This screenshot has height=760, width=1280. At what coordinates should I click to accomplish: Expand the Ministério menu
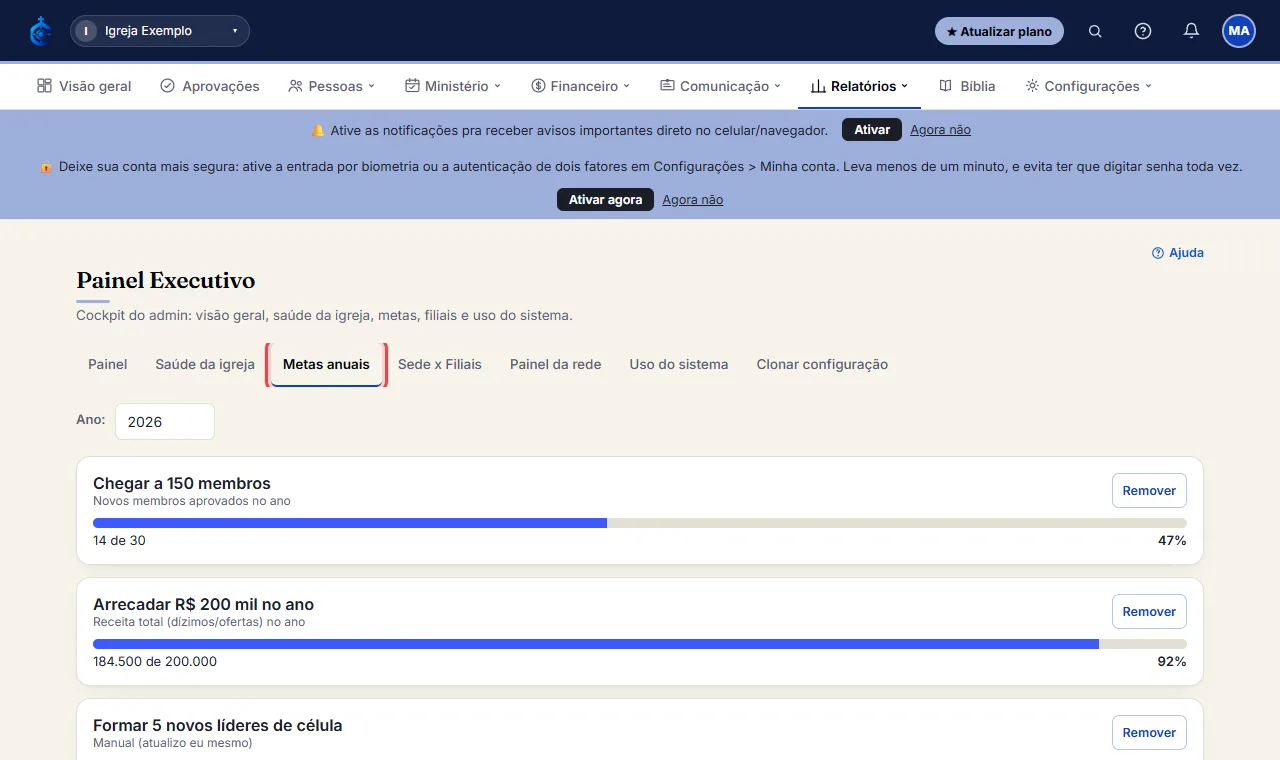453,86
